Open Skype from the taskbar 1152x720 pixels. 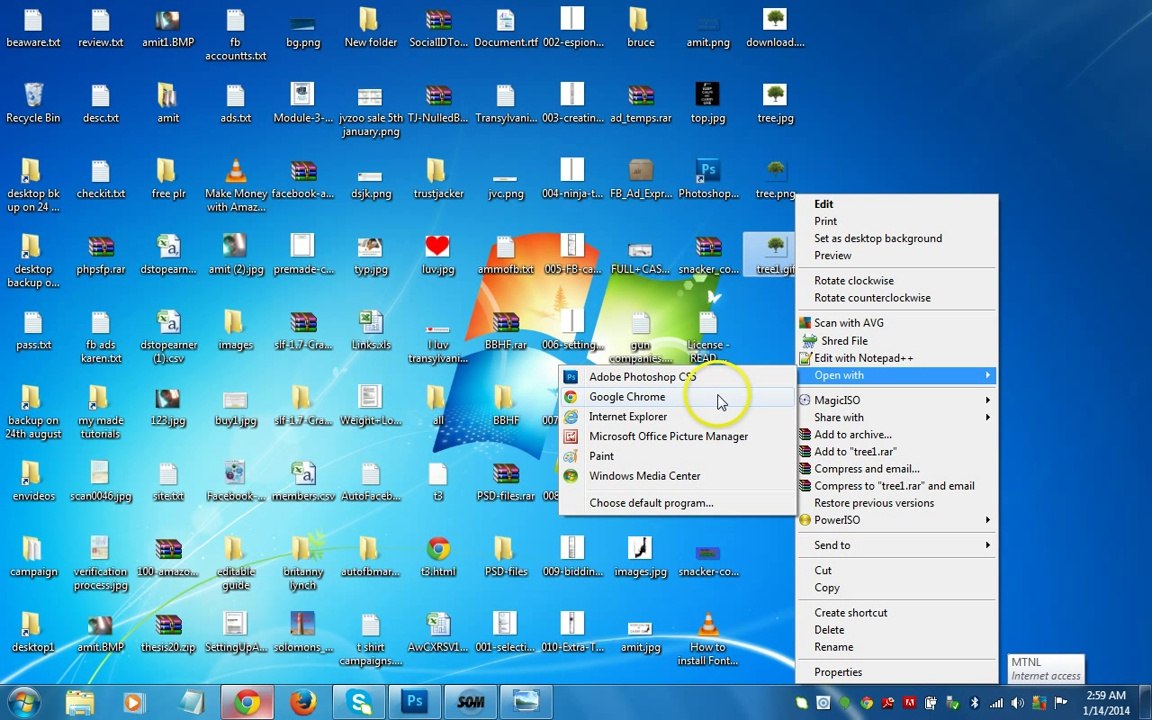point(359,702)
